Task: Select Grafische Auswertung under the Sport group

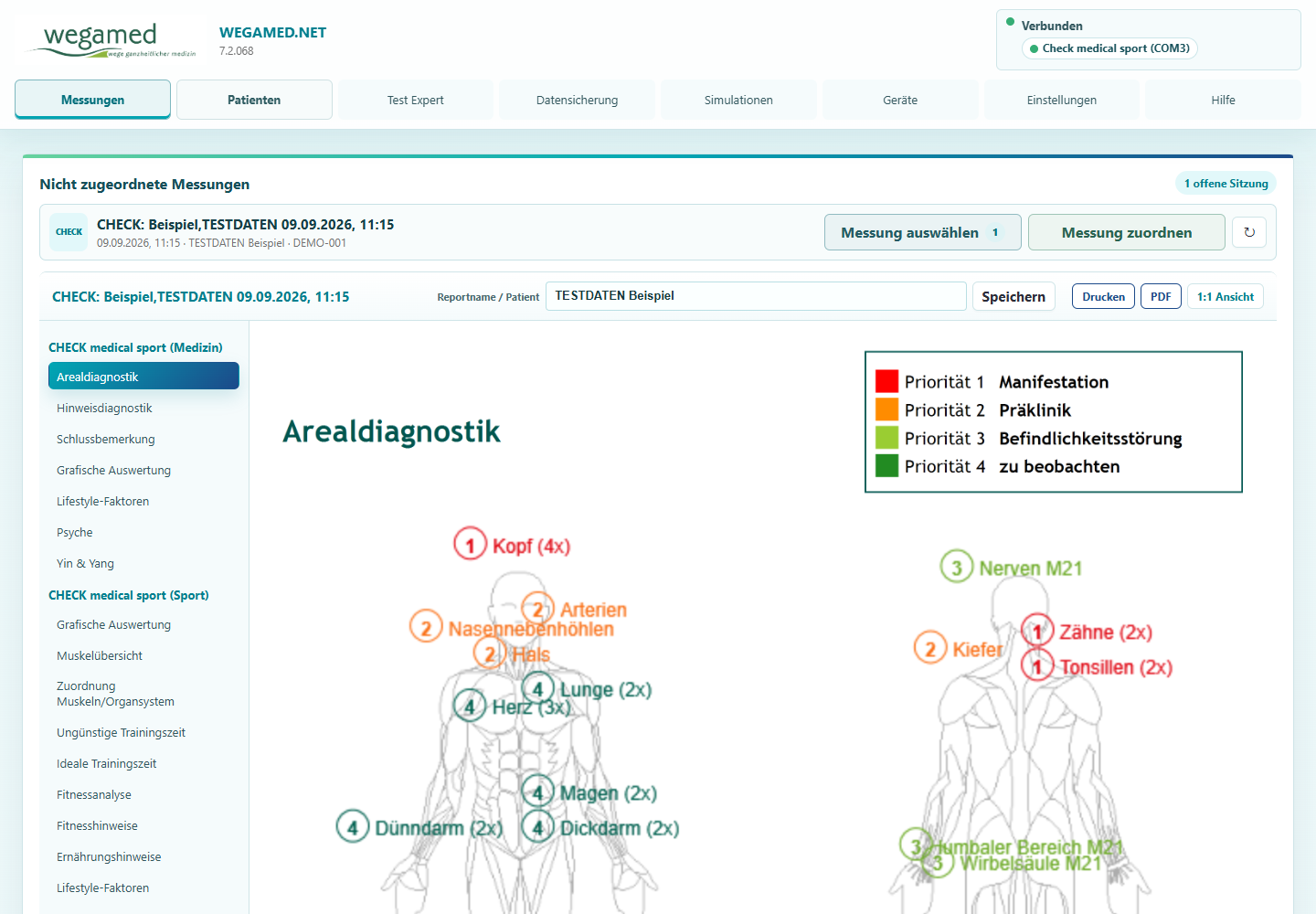Action: [143, 624]
